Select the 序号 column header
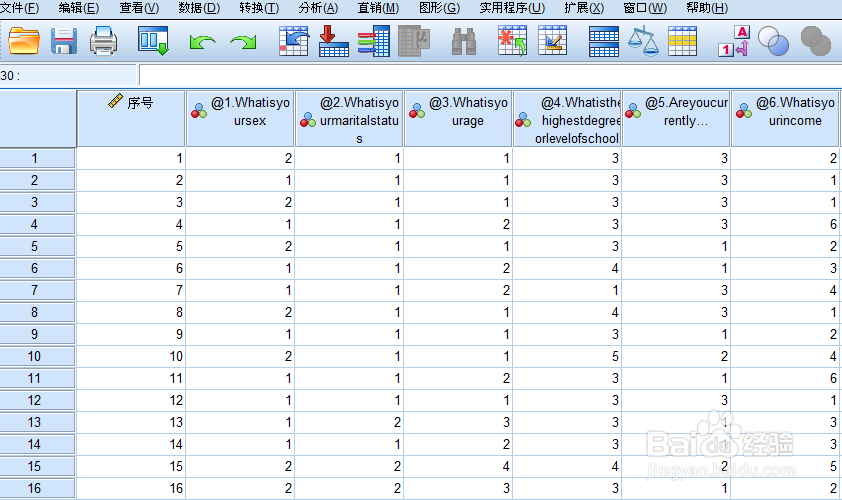 pyautogui.click(x=131, y=118)
